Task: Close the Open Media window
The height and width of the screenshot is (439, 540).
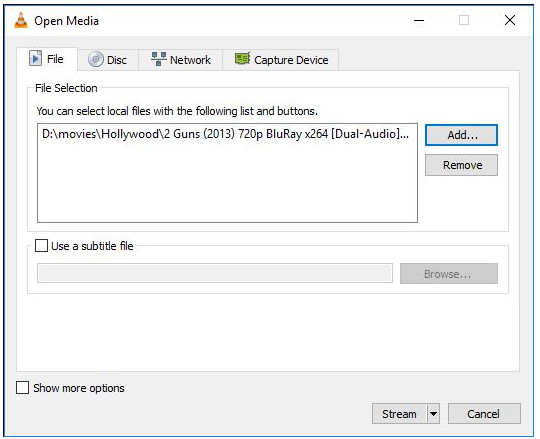Action: click(x=510, y=20)
